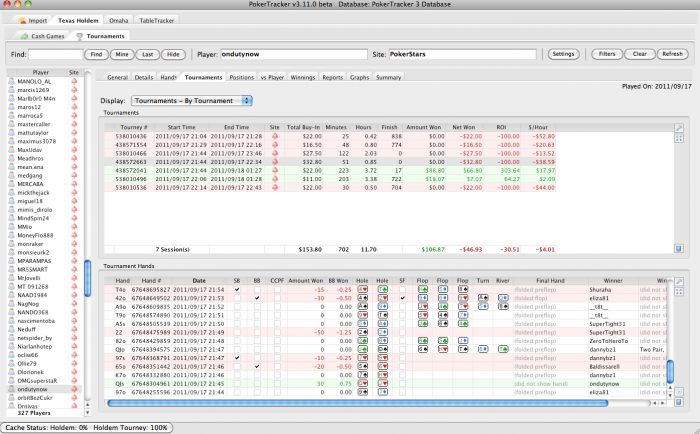Toggle the SB checkbox for hand 97s
The image size is (700, 434).
(236, 357)
